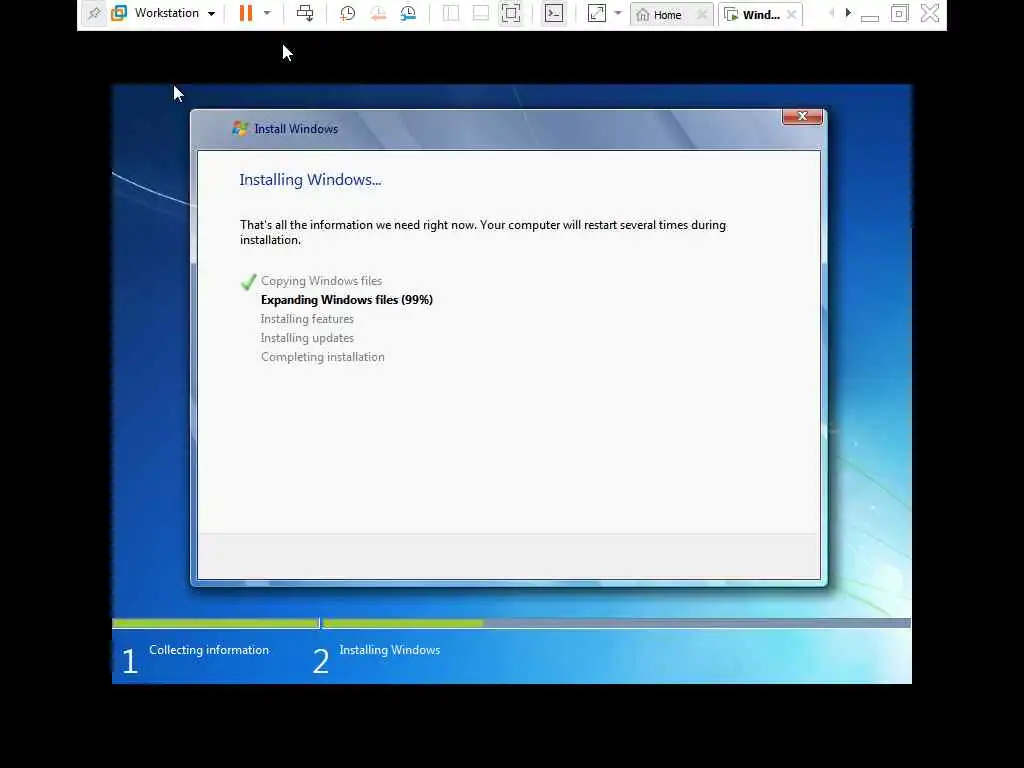Close the Home tab
Image resolution: width=1024 pixels, height=768 pixels.
point(702,14)
